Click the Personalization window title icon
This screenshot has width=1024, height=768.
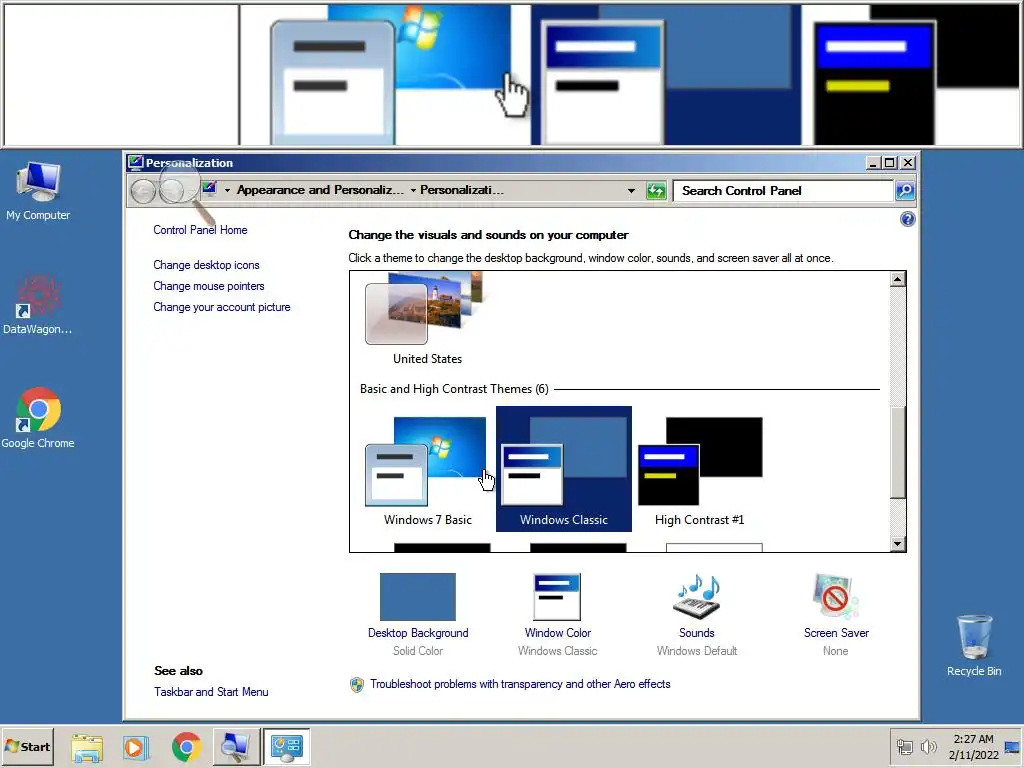tap(135, 163)
